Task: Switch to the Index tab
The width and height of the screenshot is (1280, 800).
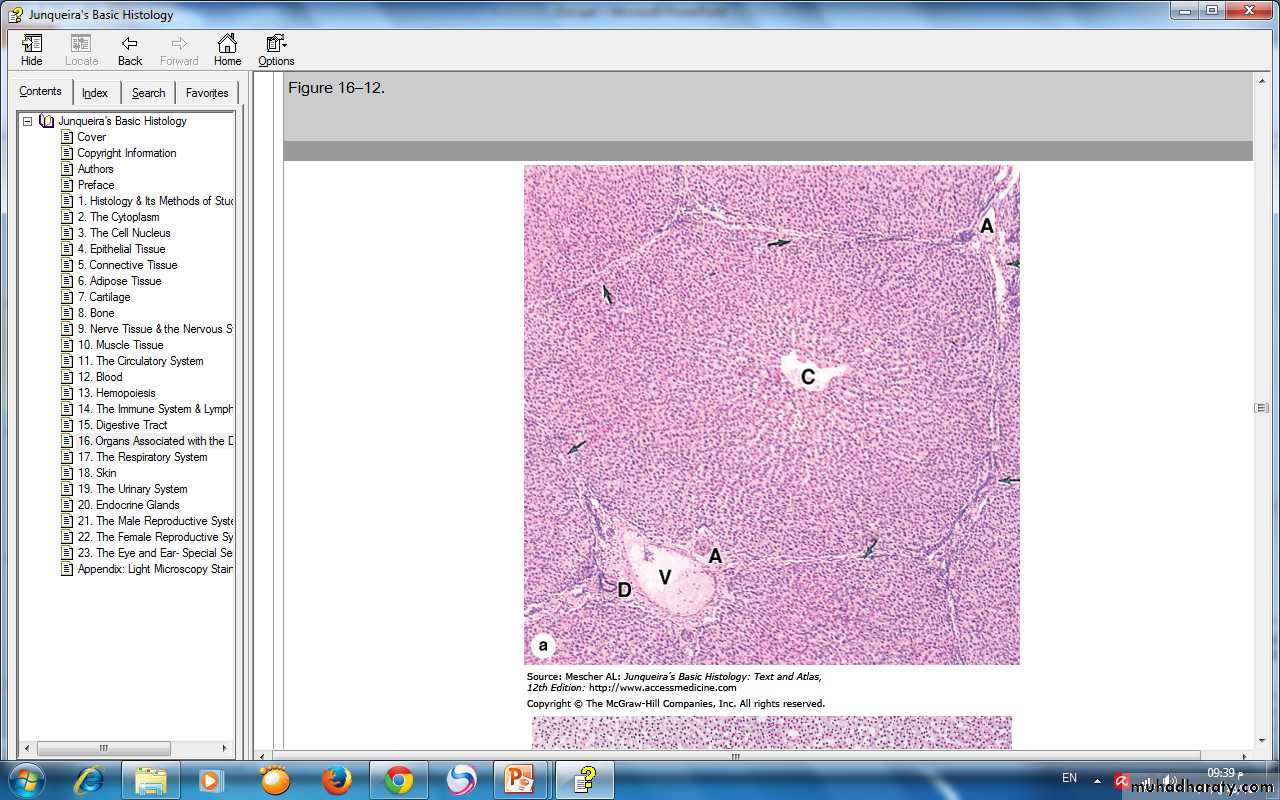Action: 95,93
